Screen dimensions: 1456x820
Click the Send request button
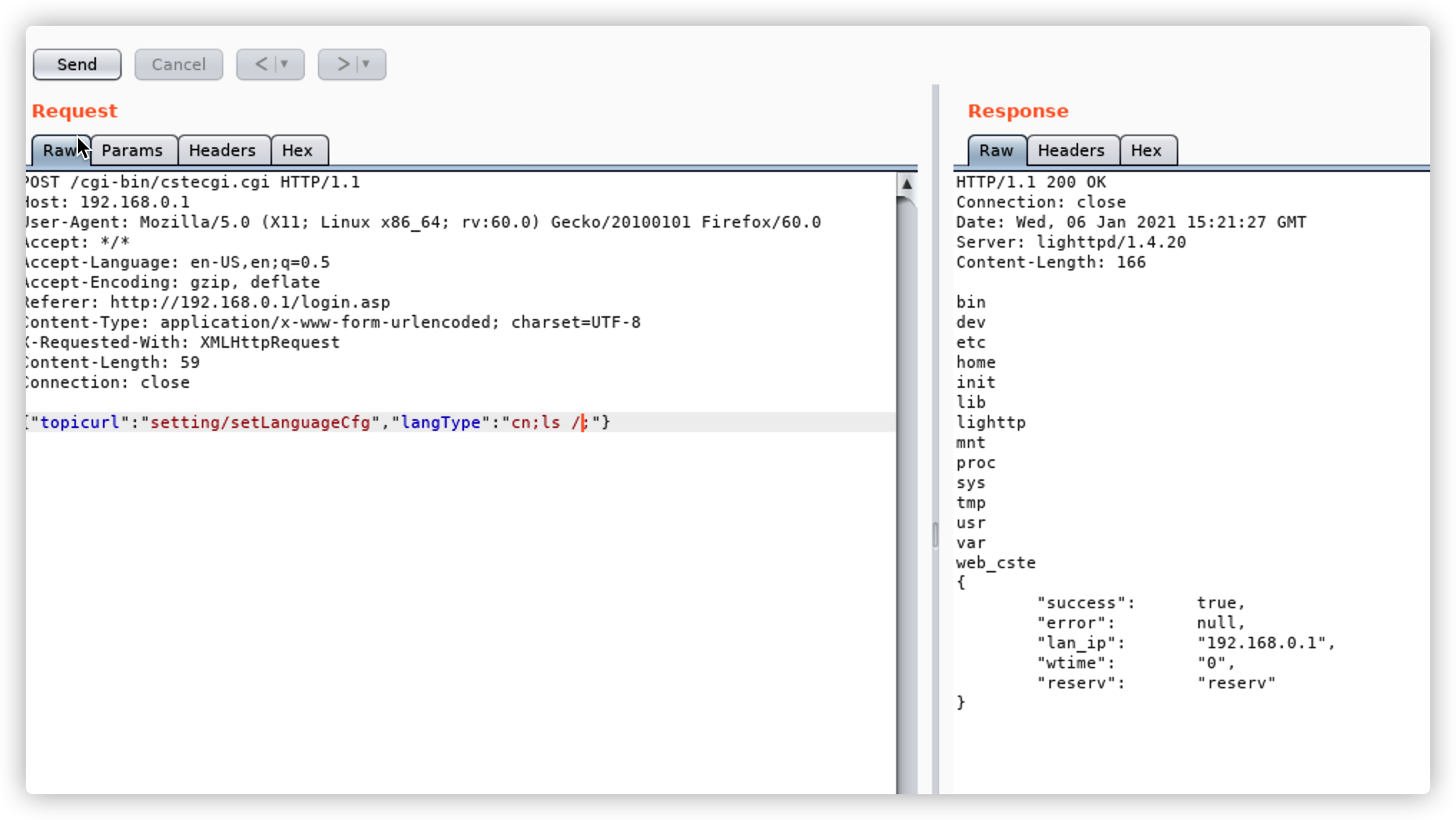(77, 64)
